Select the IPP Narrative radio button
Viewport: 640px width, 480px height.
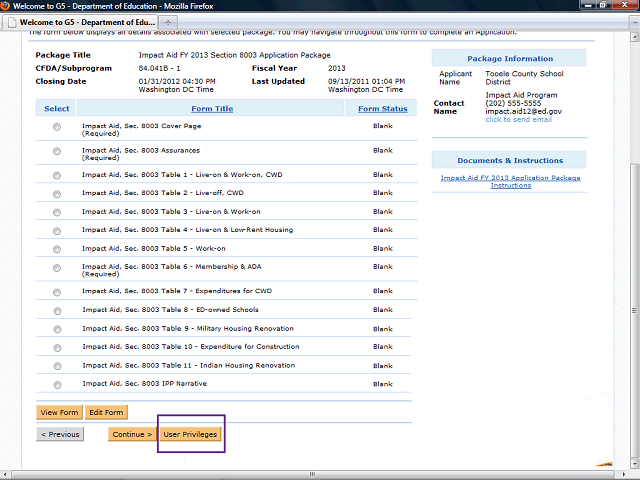point(58,385)
